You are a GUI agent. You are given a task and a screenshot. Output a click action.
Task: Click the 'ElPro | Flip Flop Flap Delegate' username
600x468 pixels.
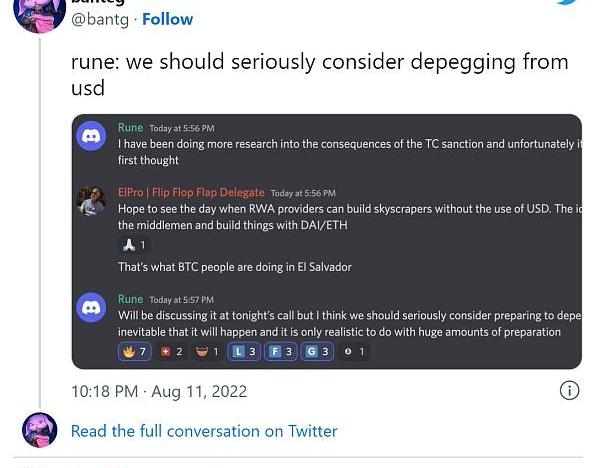(191, 192)
